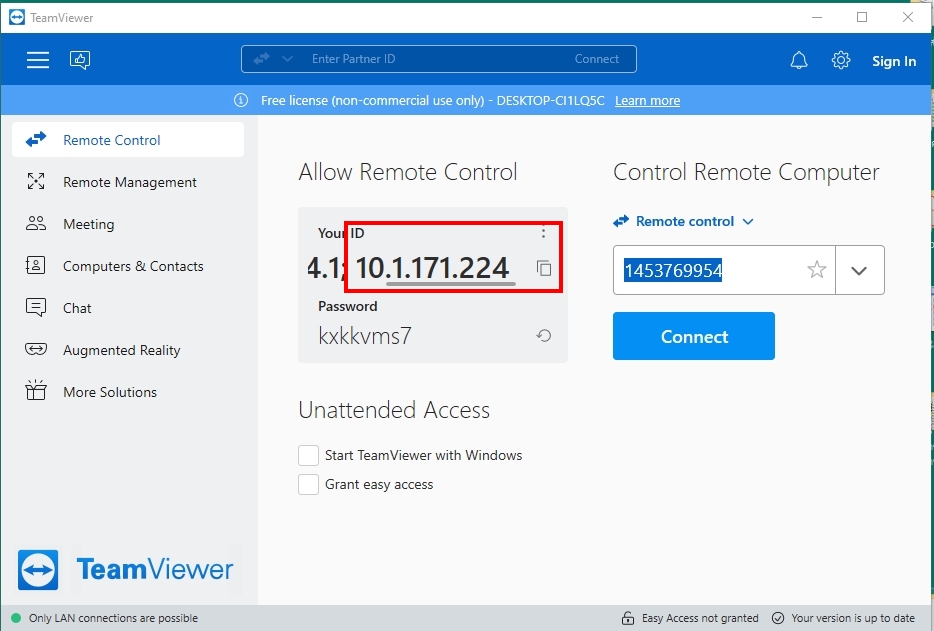Expand the Remote control mode dropdown
934x631 pixels.
pos(684,222)
